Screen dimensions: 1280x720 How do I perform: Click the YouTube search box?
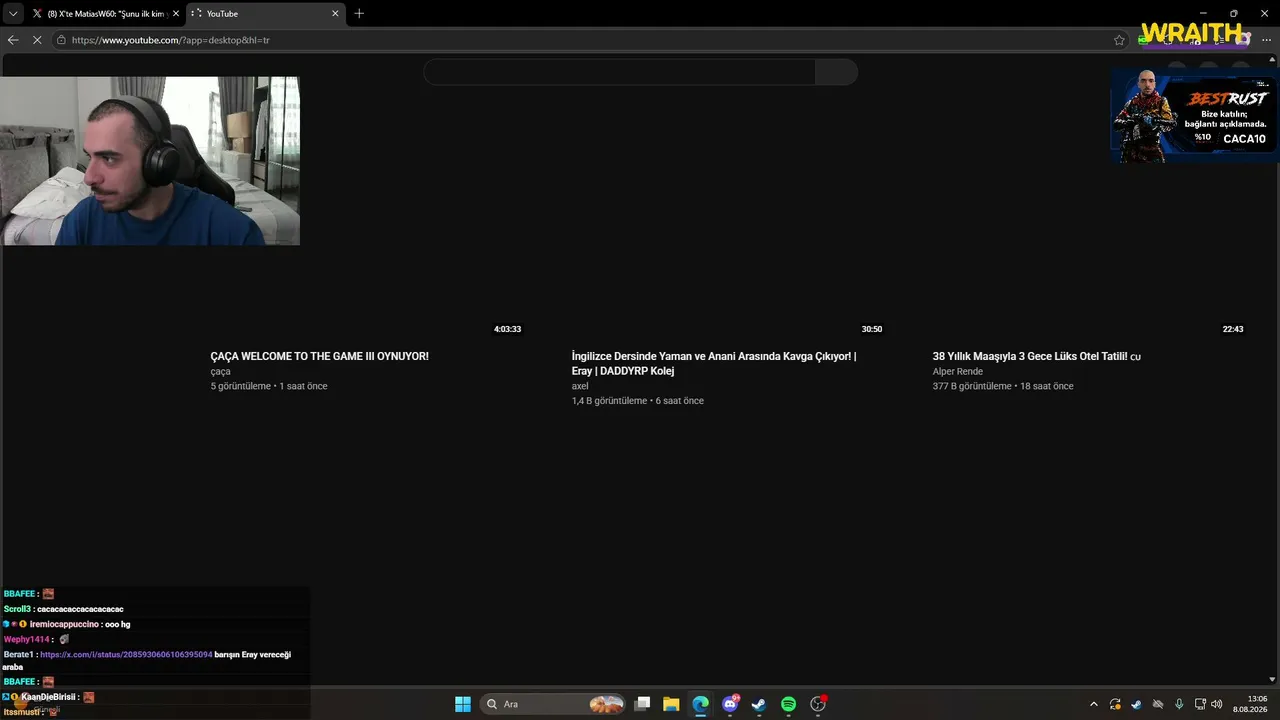(x=620, y=72)
